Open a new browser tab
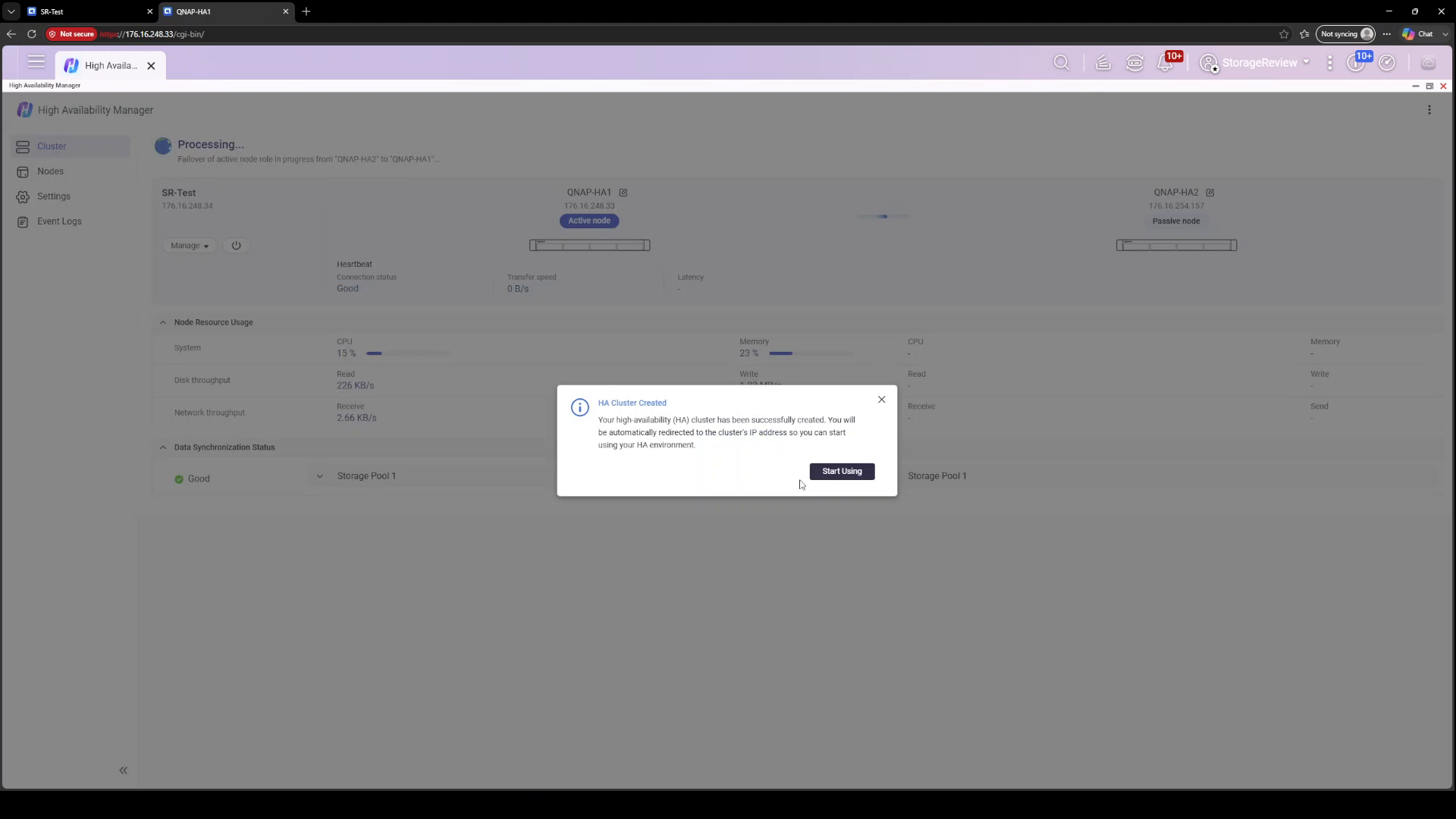The height and width of the screenshot is (819, 1456). (306, 11)
